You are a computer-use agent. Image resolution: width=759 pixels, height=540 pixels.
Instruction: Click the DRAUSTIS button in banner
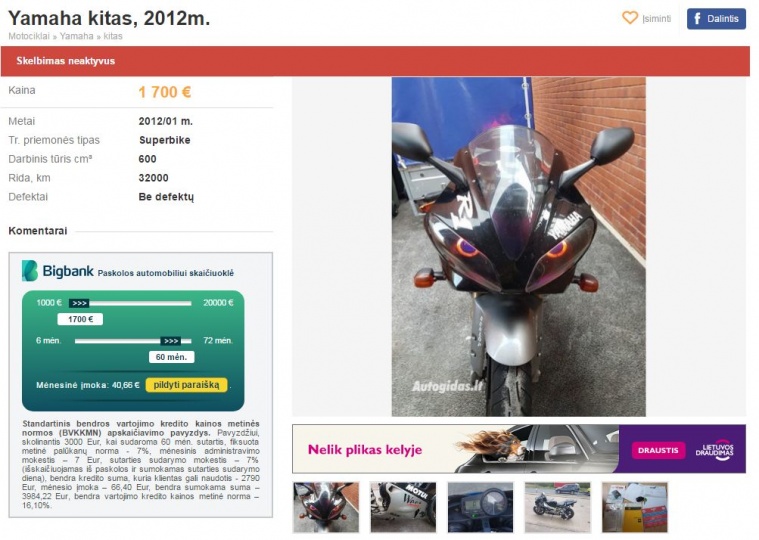click(658, 450)
